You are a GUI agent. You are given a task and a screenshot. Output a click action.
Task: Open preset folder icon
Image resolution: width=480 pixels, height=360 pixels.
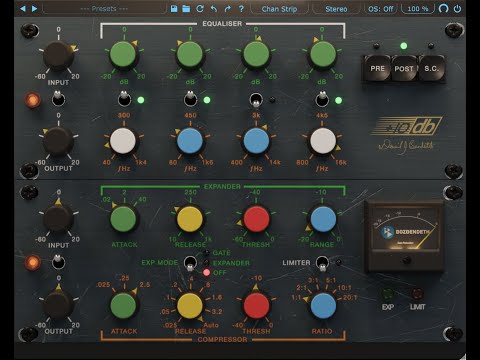coord(186,9)
